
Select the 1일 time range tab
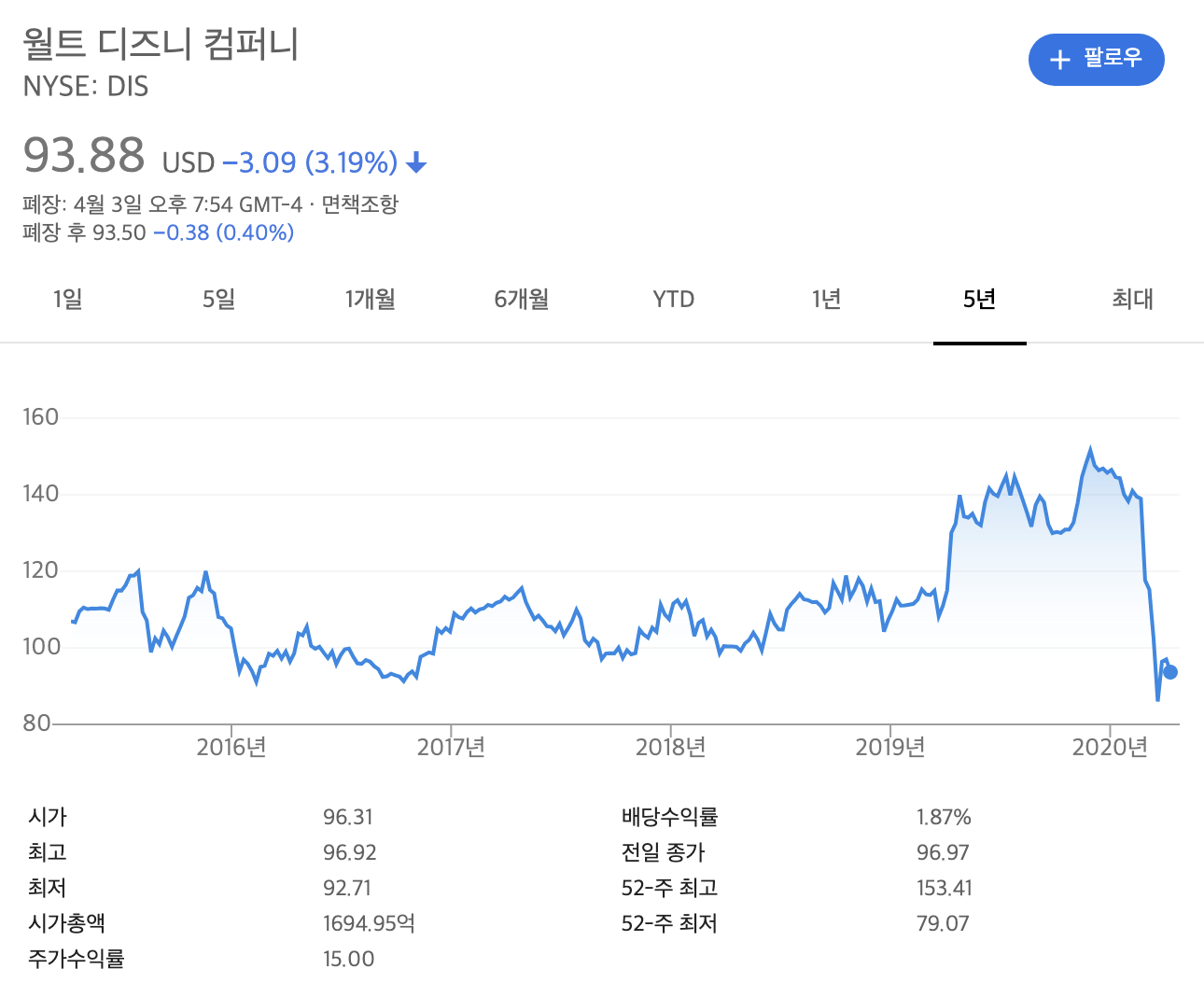point(67,299)
